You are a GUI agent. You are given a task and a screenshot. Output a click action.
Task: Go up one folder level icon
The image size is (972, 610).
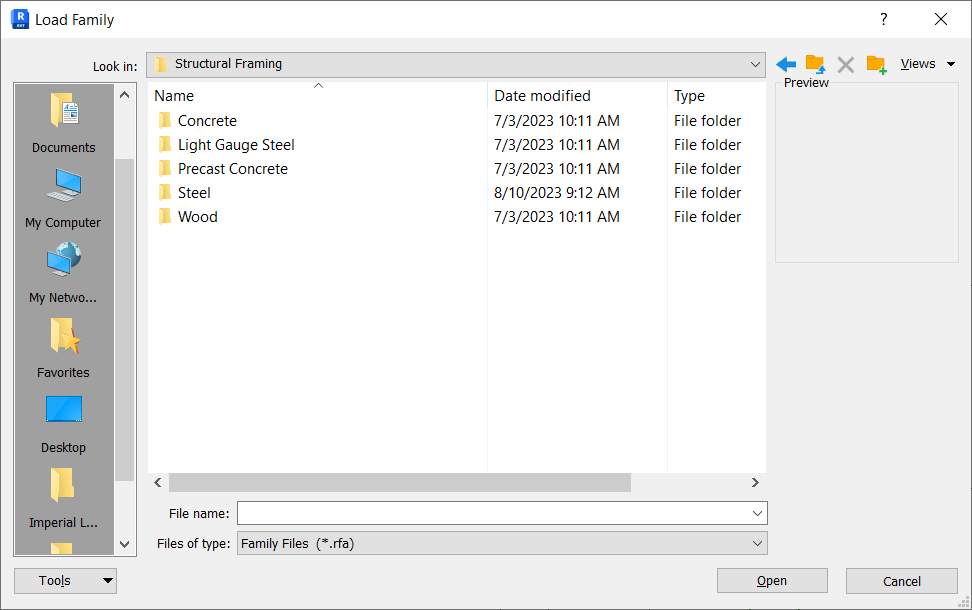815,64
